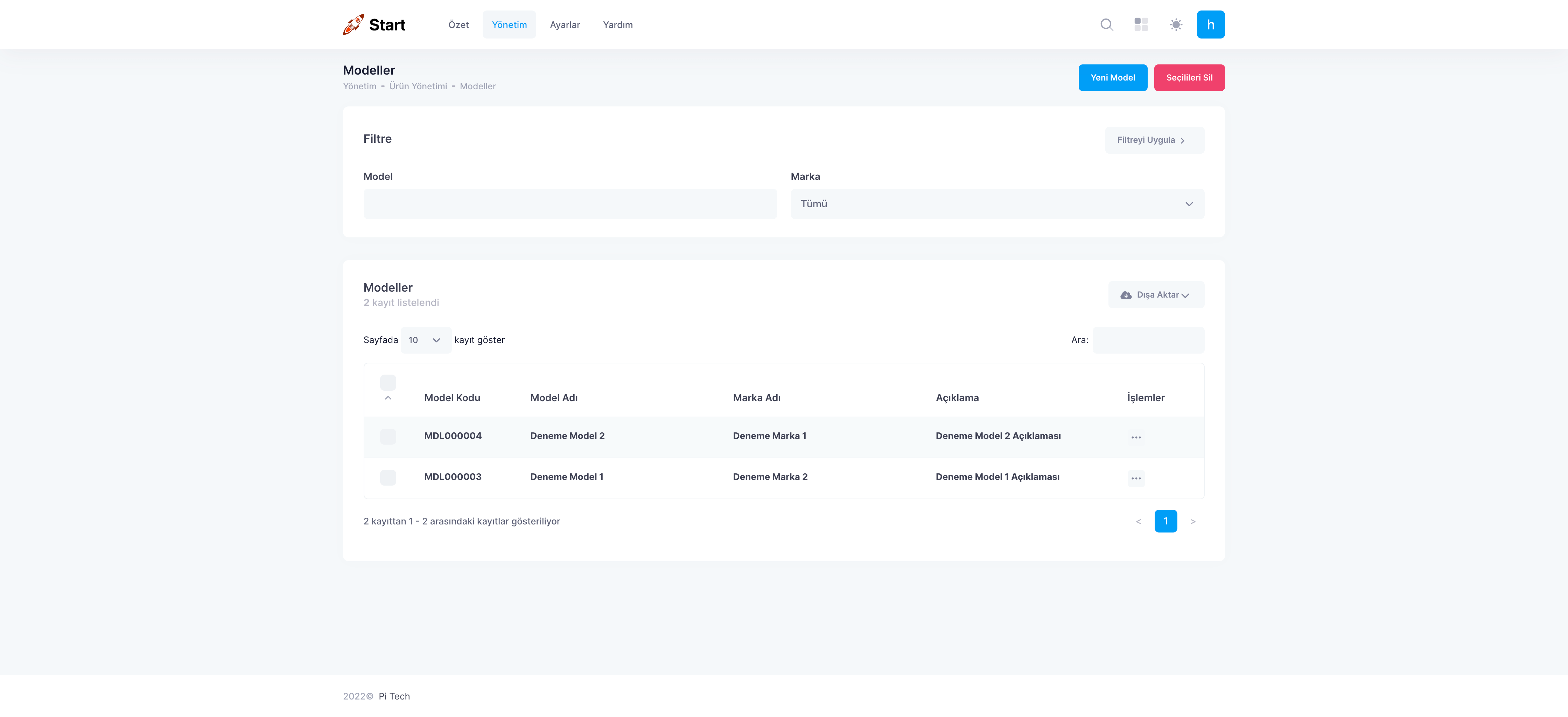Select the Deneme Model 2 row checkbox
This screenshot has height=717, width=1568.
388,437
